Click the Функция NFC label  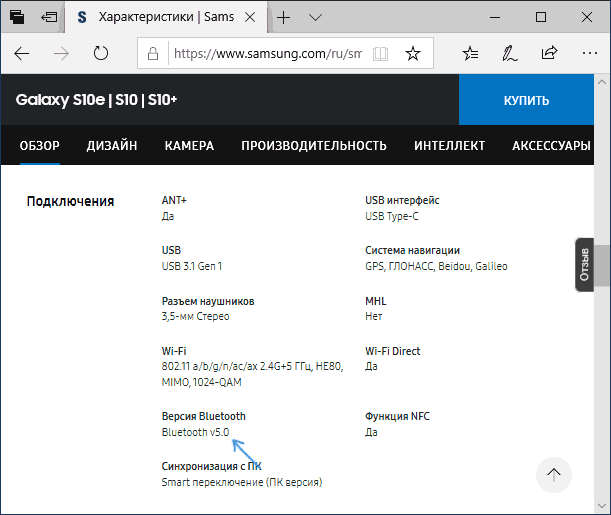point(397,416)
